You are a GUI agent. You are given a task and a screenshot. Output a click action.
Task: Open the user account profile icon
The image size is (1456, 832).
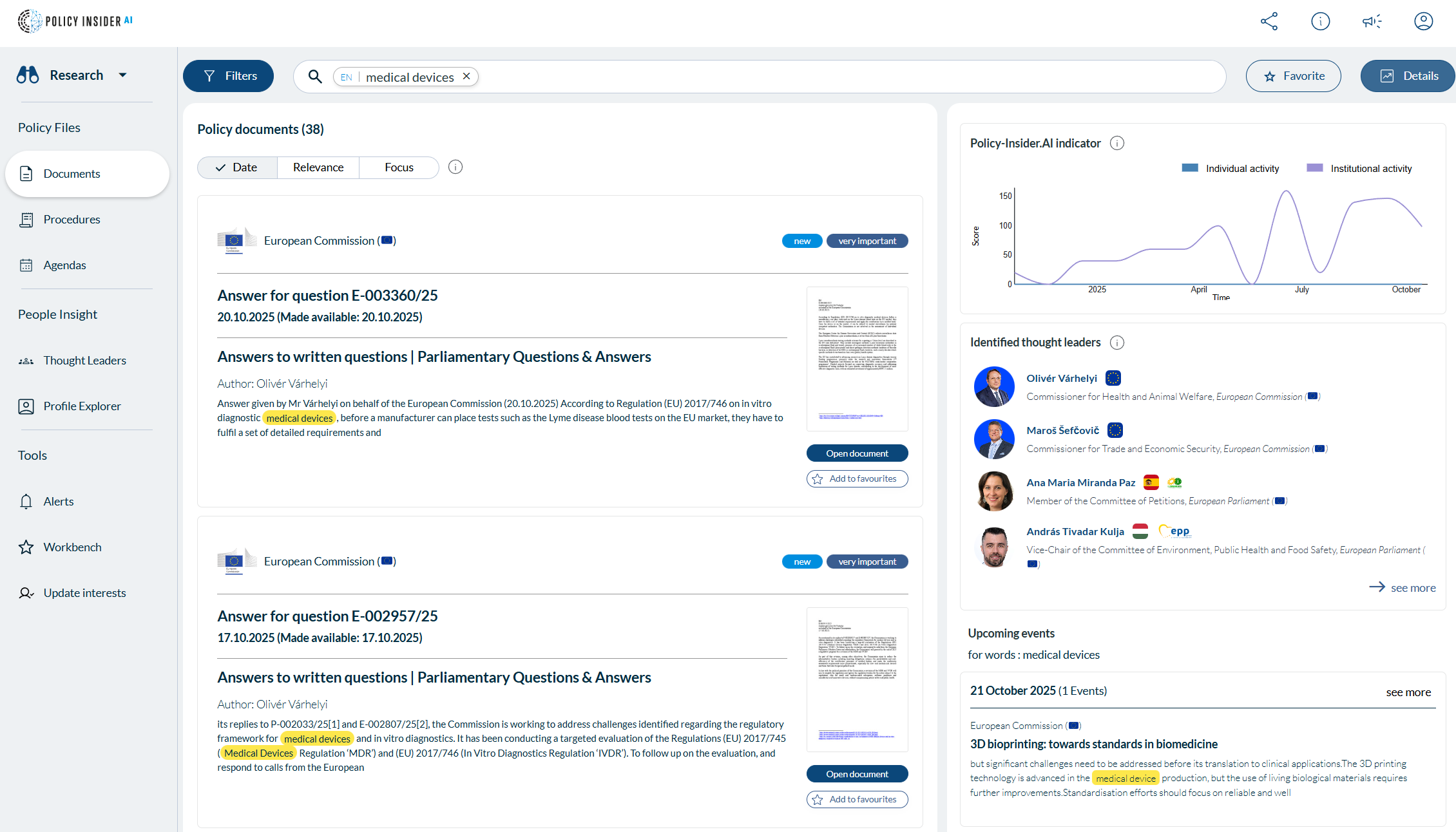pyautogui.click(x=1423, y=21)
